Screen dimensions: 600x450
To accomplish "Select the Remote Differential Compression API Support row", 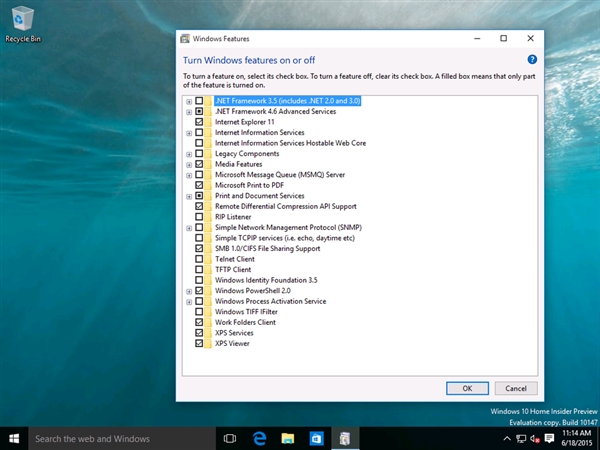I will pos(285,206).
